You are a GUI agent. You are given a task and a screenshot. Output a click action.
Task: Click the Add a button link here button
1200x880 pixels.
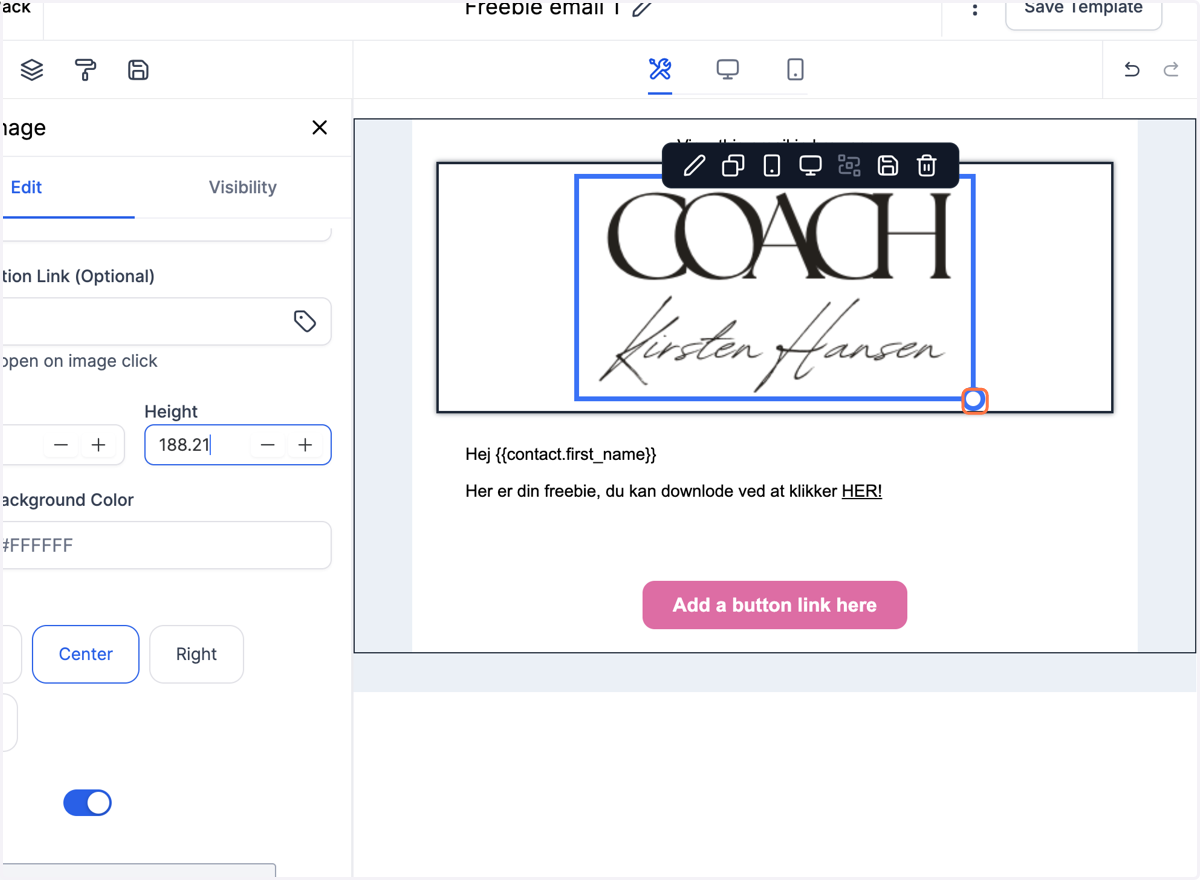775,605
